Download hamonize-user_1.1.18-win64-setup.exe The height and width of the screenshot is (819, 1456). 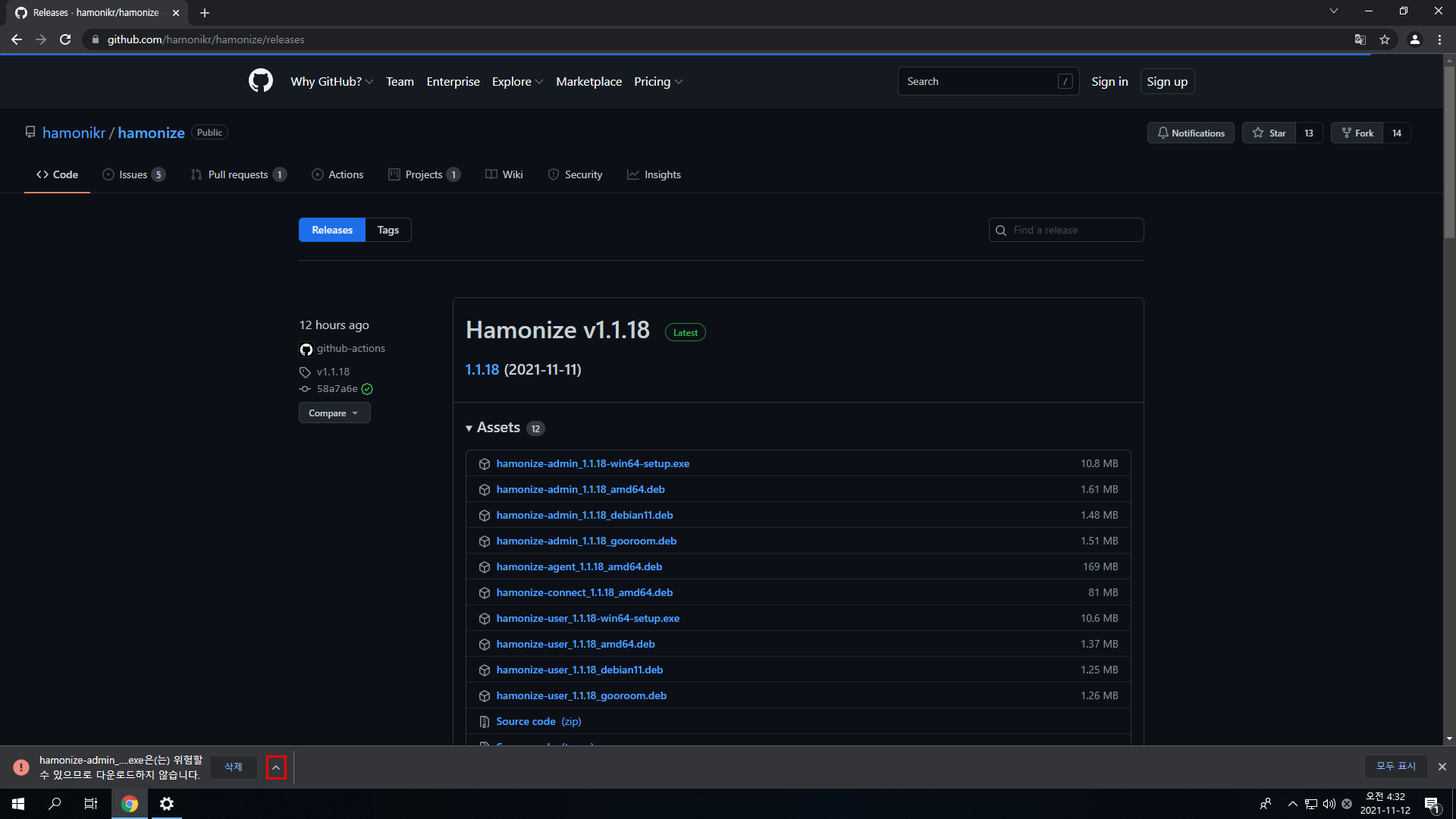pyautogui.click(x=588, y=618)
